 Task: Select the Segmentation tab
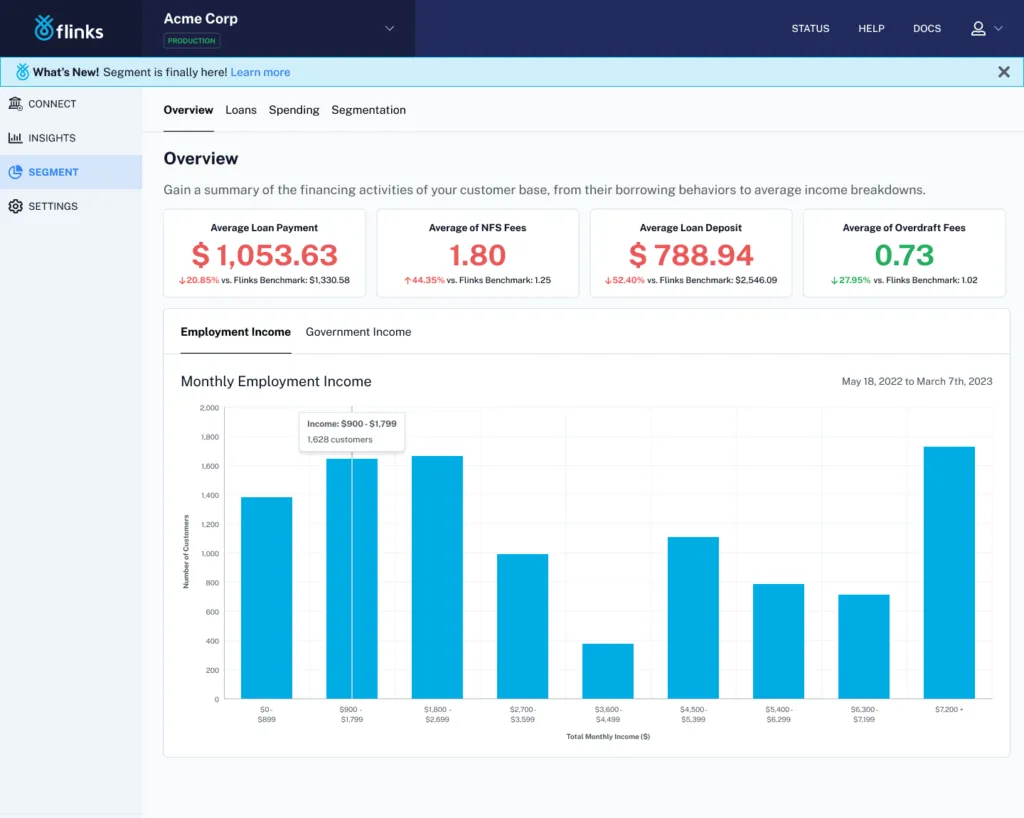coord(368,110)
